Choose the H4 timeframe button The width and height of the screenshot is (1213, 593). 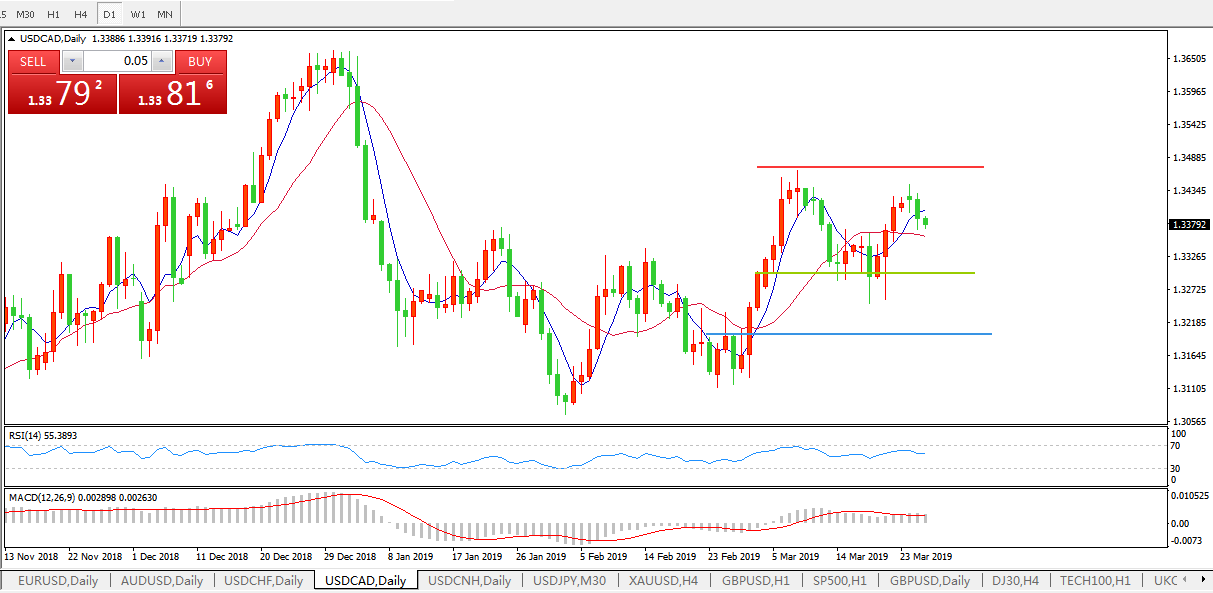[x=81, y=15]
